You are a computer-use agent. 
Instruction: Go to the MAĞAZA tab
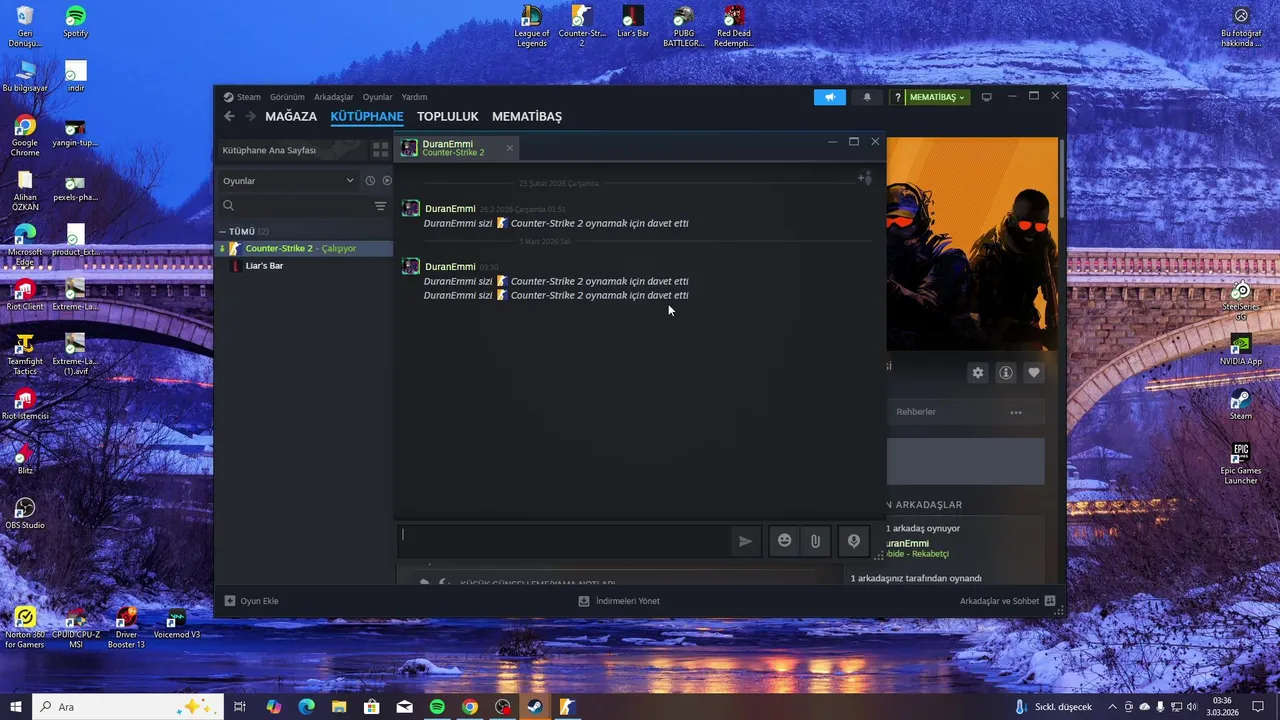point(291,116)
